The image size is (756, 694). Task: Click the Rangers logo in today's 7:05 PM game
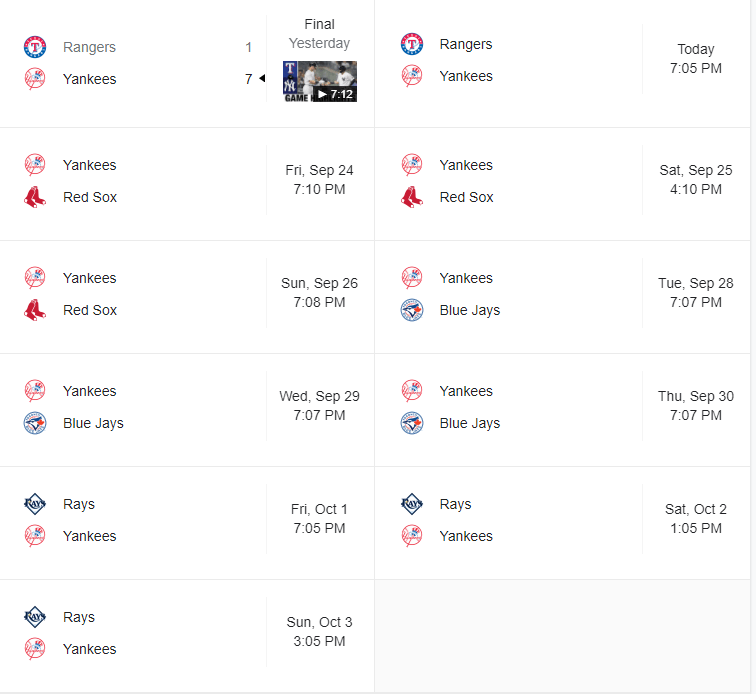[412, 44]
